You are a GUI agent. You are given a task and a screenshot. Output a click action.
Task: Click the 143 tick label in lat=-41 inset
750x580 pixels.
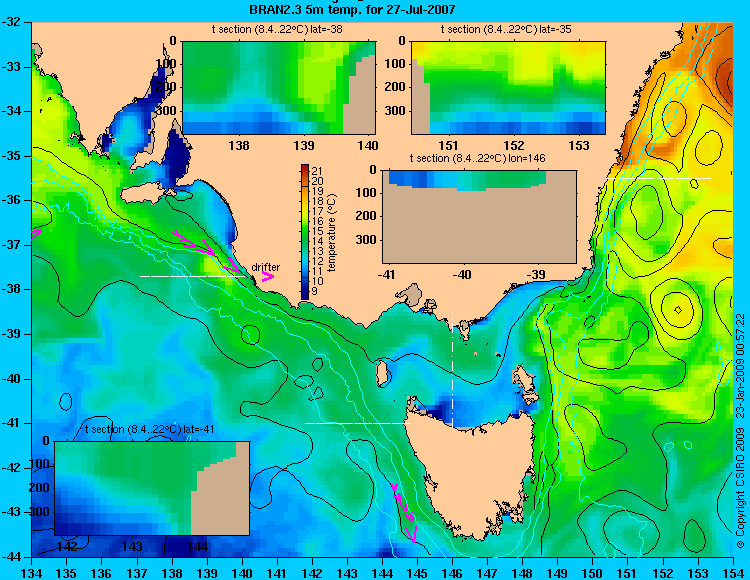click(x=132, y=546)
